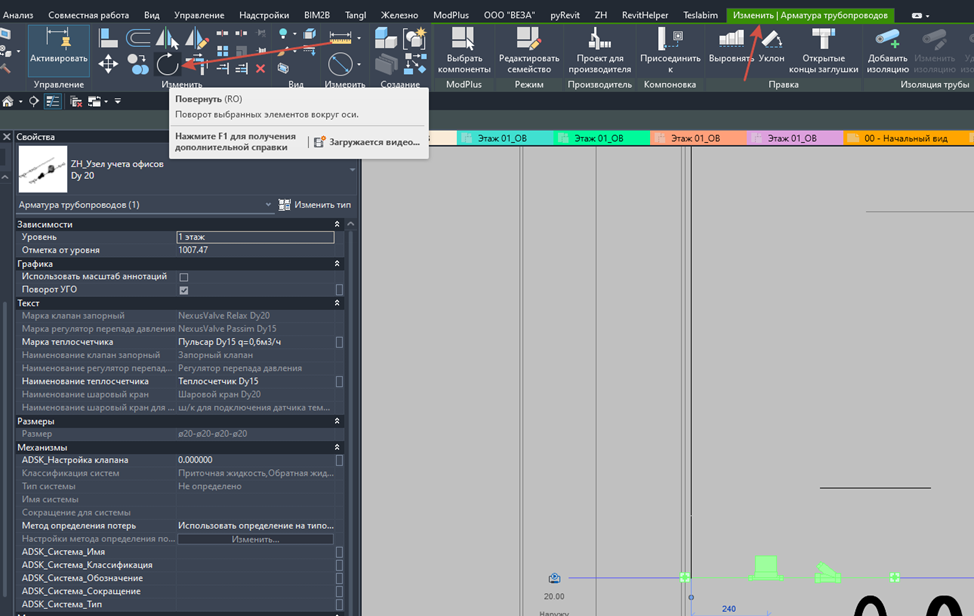Click associate button beside ADSK_Система_Имя
The image size is (974, 616).
coord(339,552)
